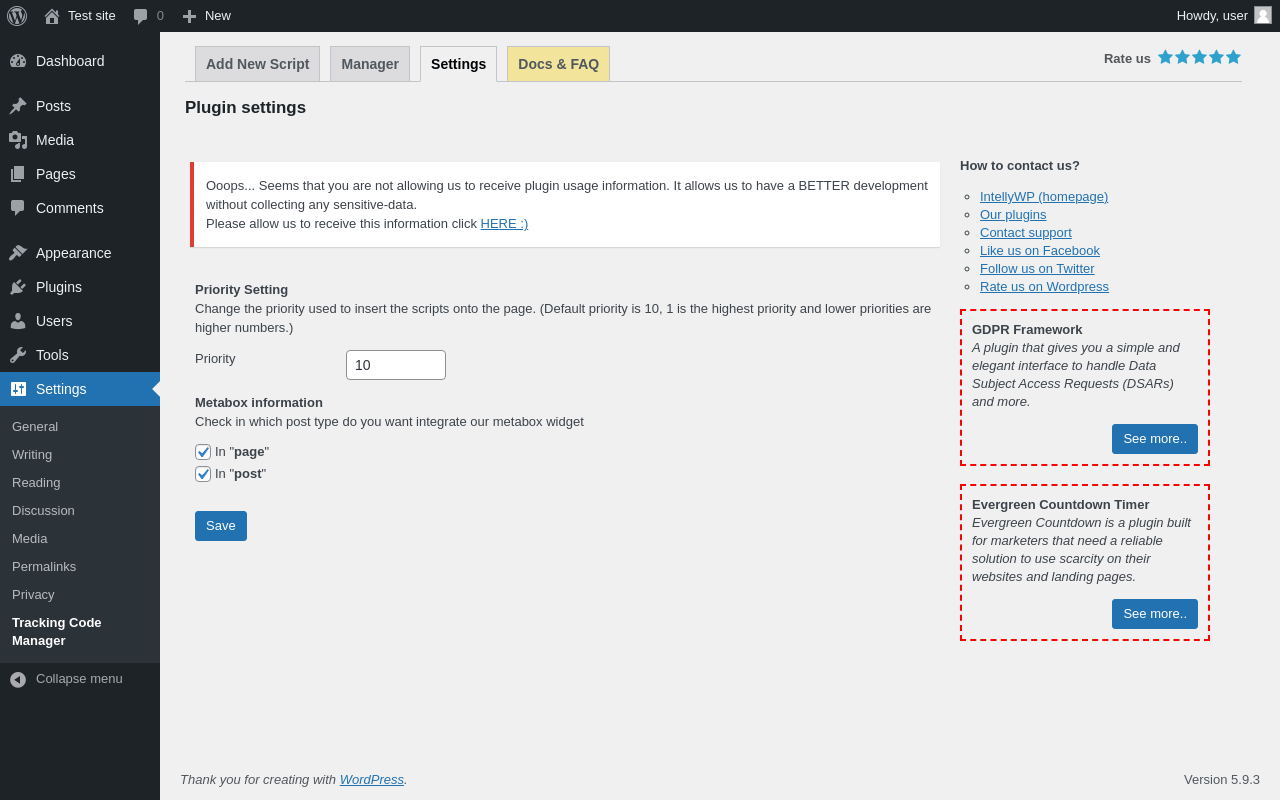The width and height of the screenshot is (1280, 800).
Task: Click the Save button
Action: coord(221,526)
